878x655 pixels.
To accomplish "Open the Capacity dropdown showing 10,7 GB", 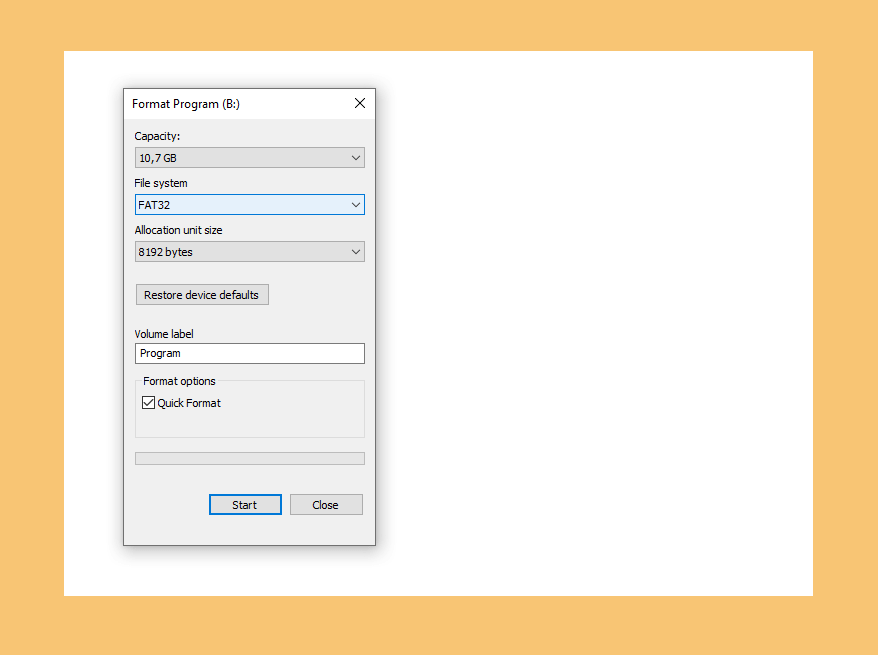I will pos(250,158).
